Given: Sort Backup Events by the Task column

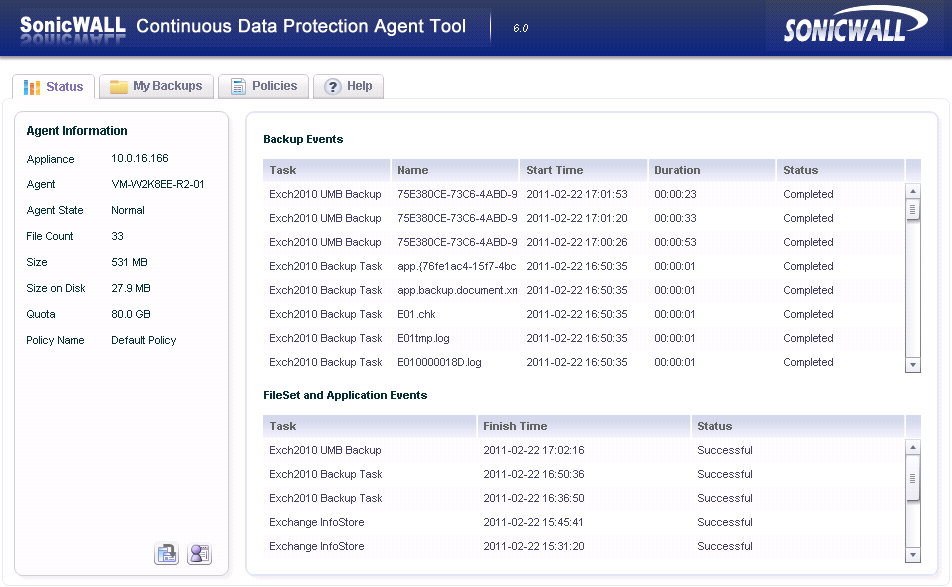Looking at the screenshot, I should [x=327, y=171].
